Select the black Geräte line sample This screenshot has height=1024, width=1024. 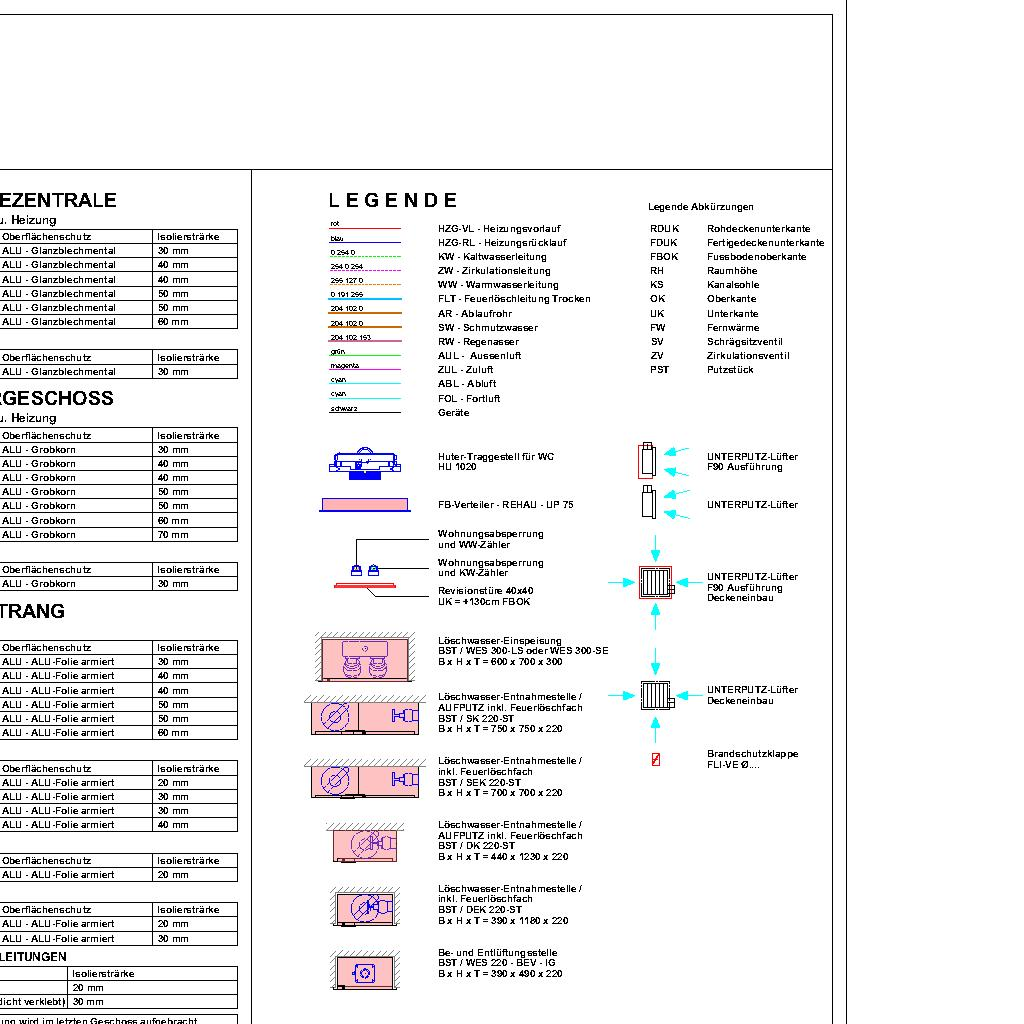365,412
